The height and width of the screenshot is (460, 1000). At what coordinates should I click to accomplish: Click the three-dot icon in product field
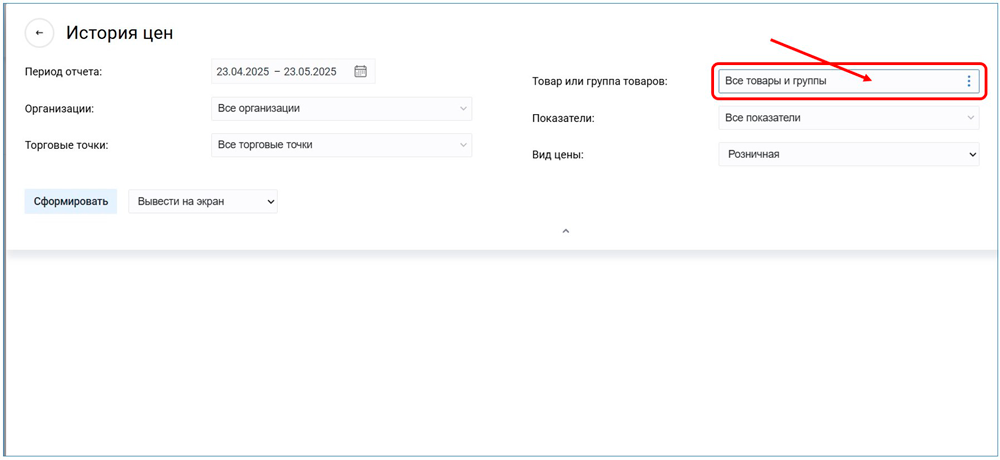coord(968,81)
